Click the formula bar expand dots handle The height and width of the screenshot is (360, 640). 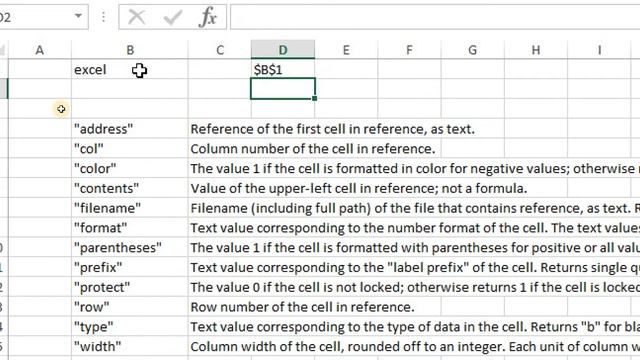click(x=103, y=17)
